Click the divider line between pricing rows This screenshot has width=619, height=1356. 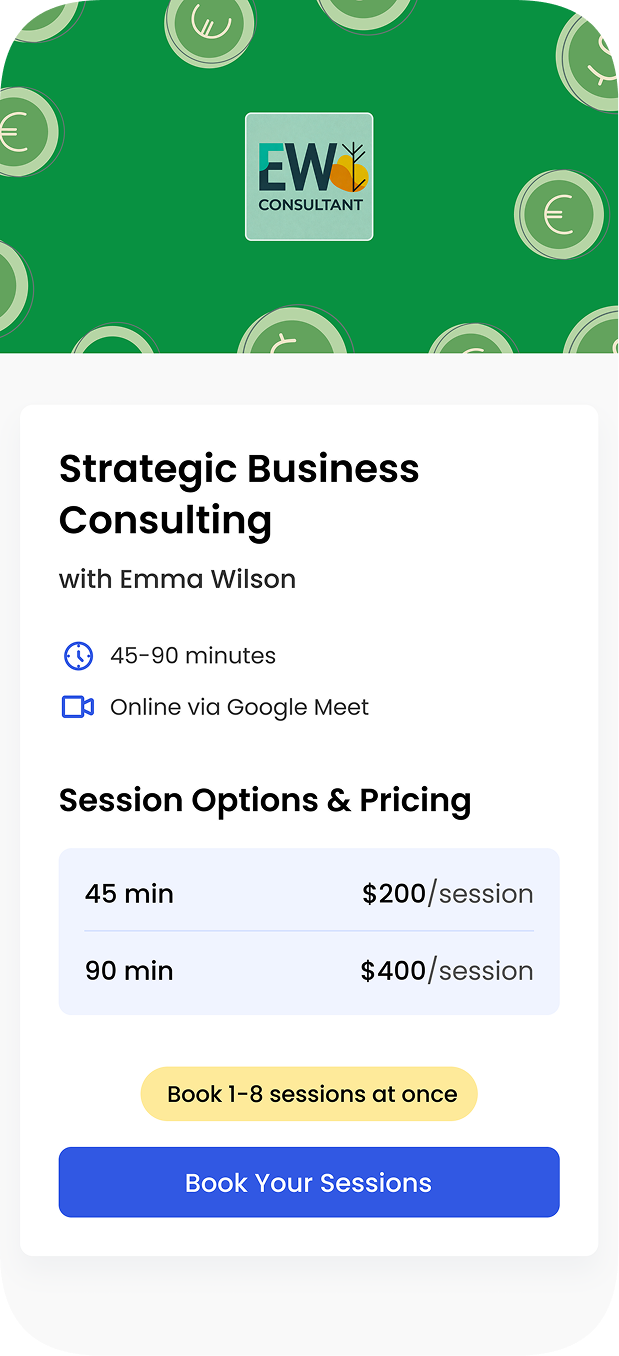click(309, 931)
